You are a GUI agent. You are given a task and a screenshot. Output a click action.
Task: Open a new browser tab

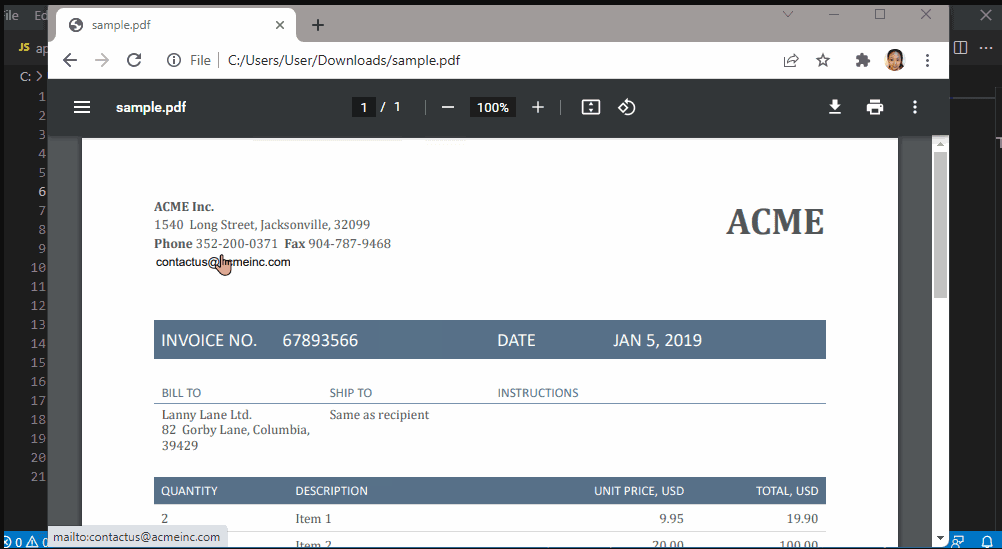click(x=318, y=25)
